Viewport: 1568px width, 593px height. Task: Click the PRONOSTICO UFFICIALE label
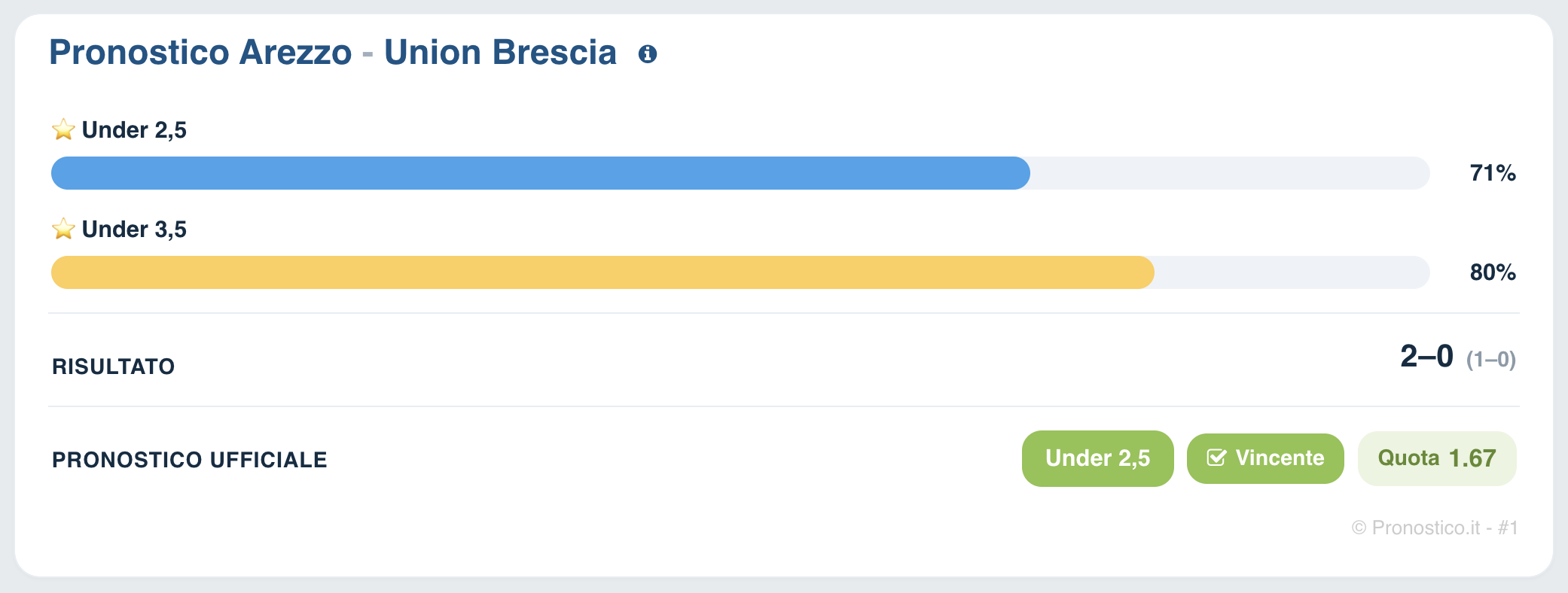click(x=190, y=460)
